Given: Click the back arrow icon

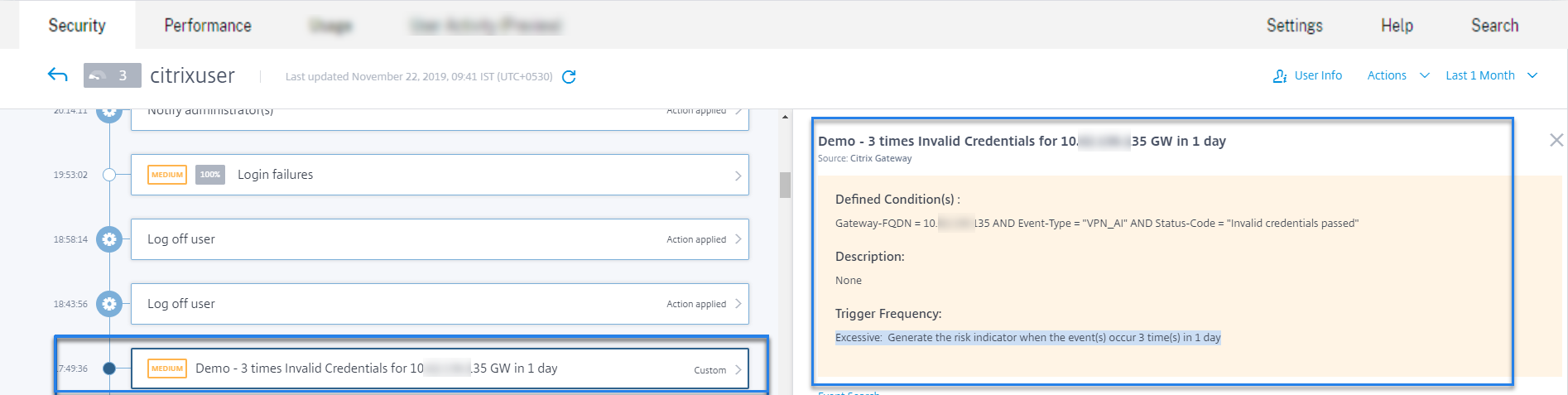Looking at the screenshot, I should [x=57, y=75].
